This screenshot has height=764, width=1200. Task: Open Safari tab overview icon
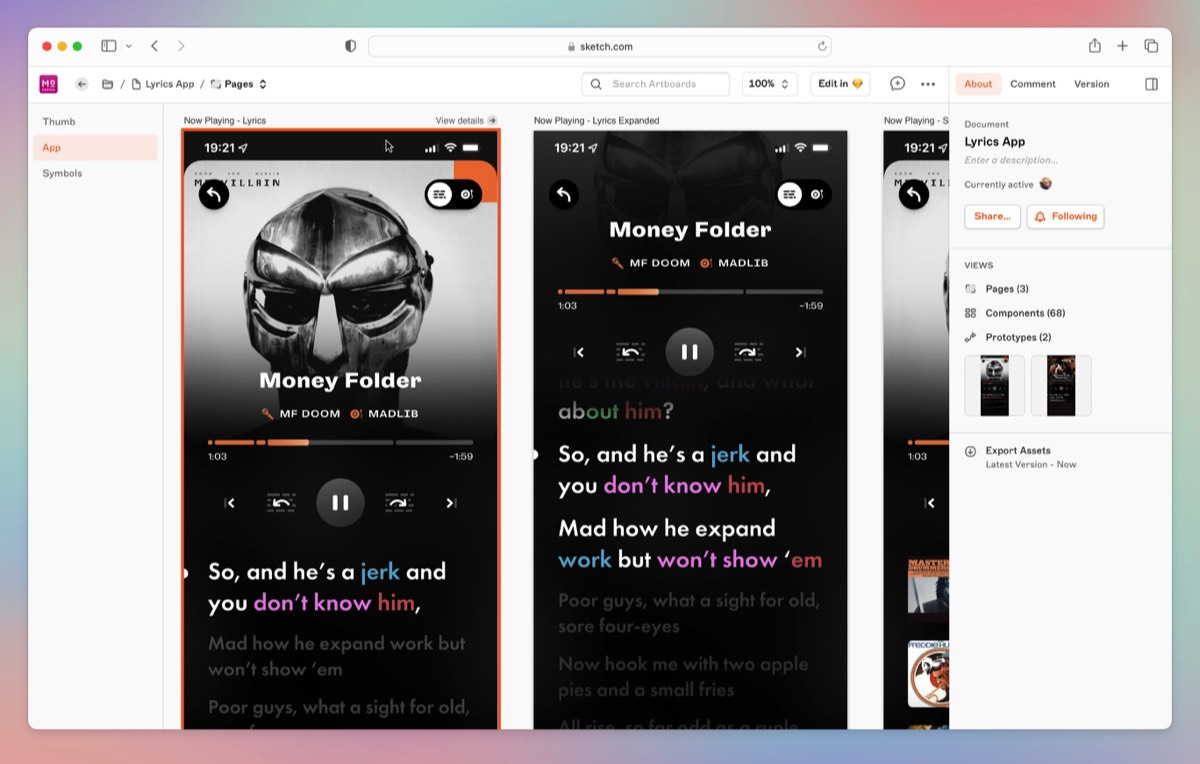click(x=1151, y=46)
